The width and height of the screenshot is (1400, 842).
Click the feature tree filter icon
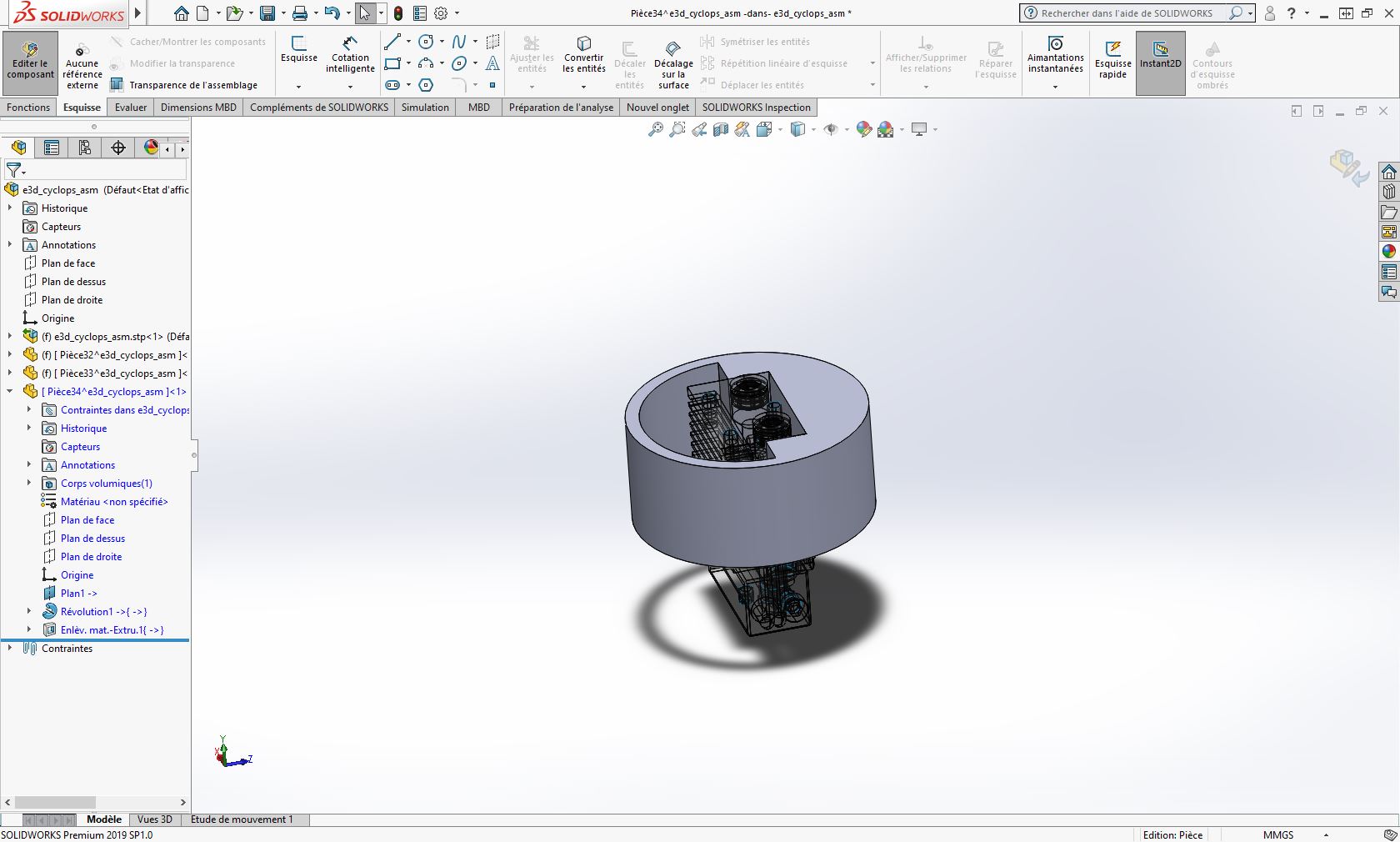coord(13,170)
